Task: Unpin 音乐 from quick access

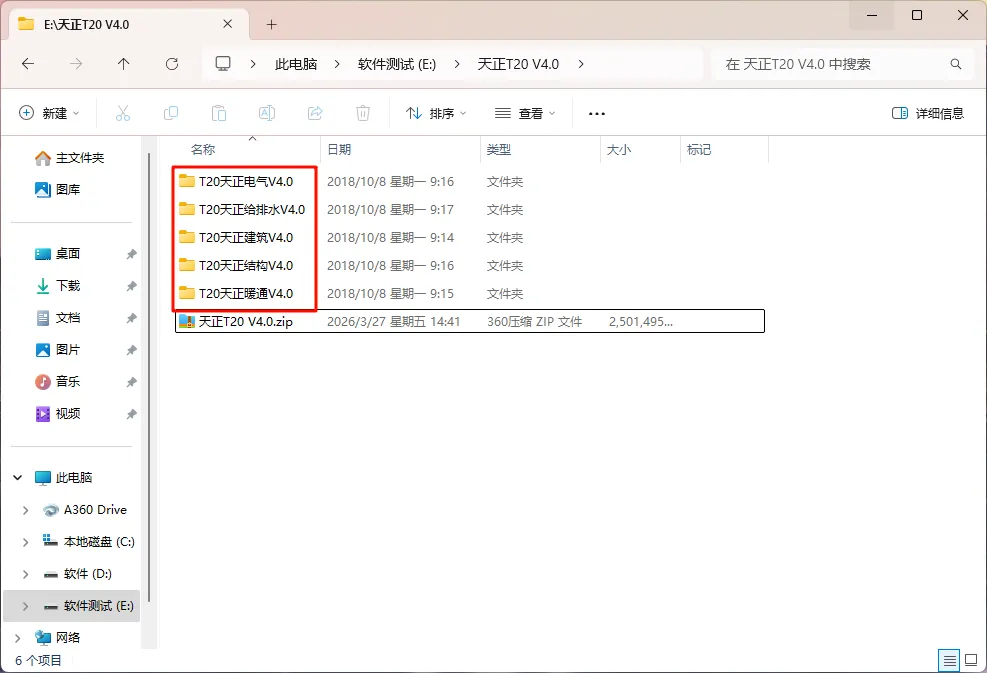Action: click(x=131, y=382)
